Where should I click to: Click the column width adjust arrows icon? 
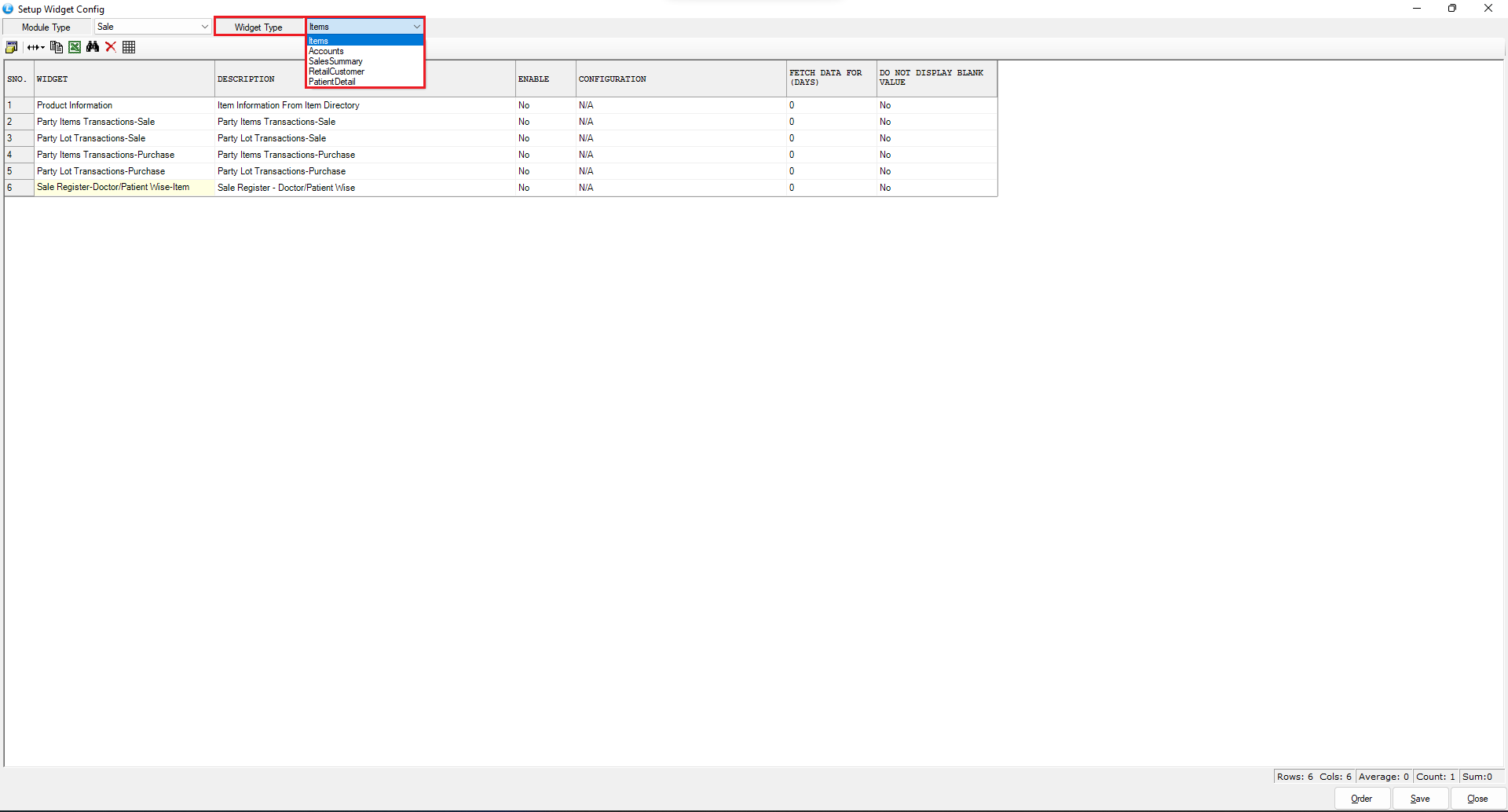click(x=35, y=47)
